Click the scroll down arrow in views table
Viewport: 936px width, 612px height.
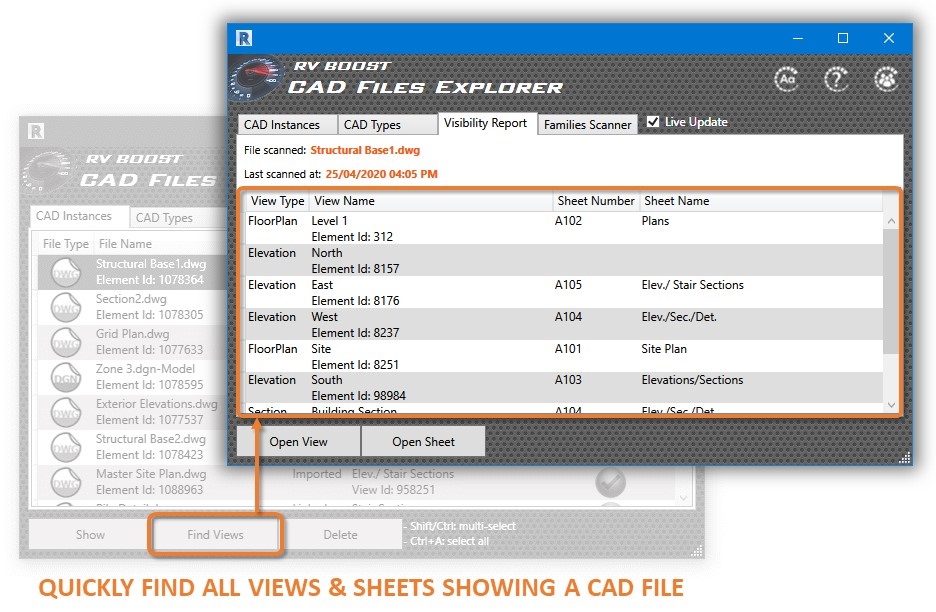point(891,405)
